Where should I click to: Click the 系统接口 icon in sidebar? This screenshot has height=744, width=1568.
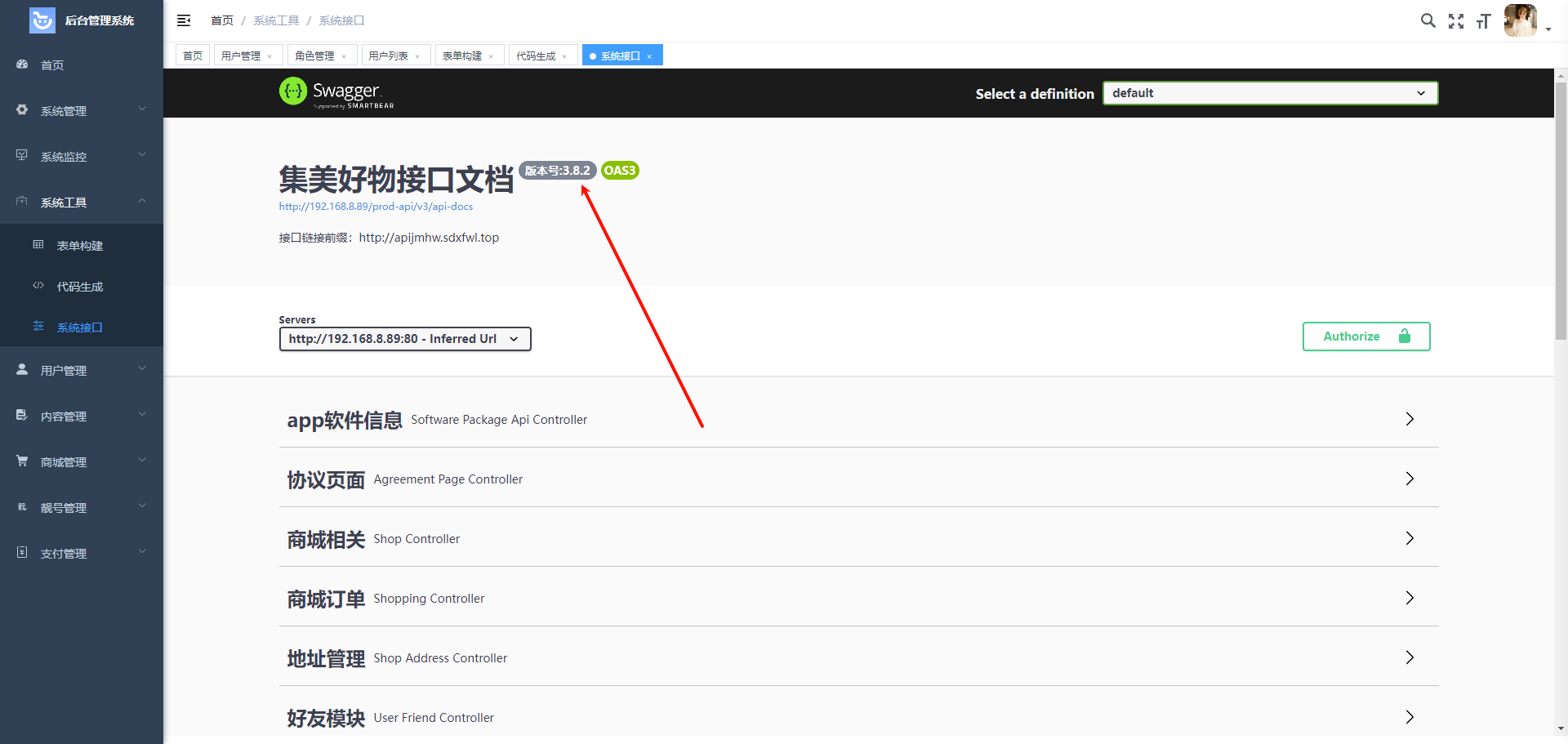[x=38, y=327]
